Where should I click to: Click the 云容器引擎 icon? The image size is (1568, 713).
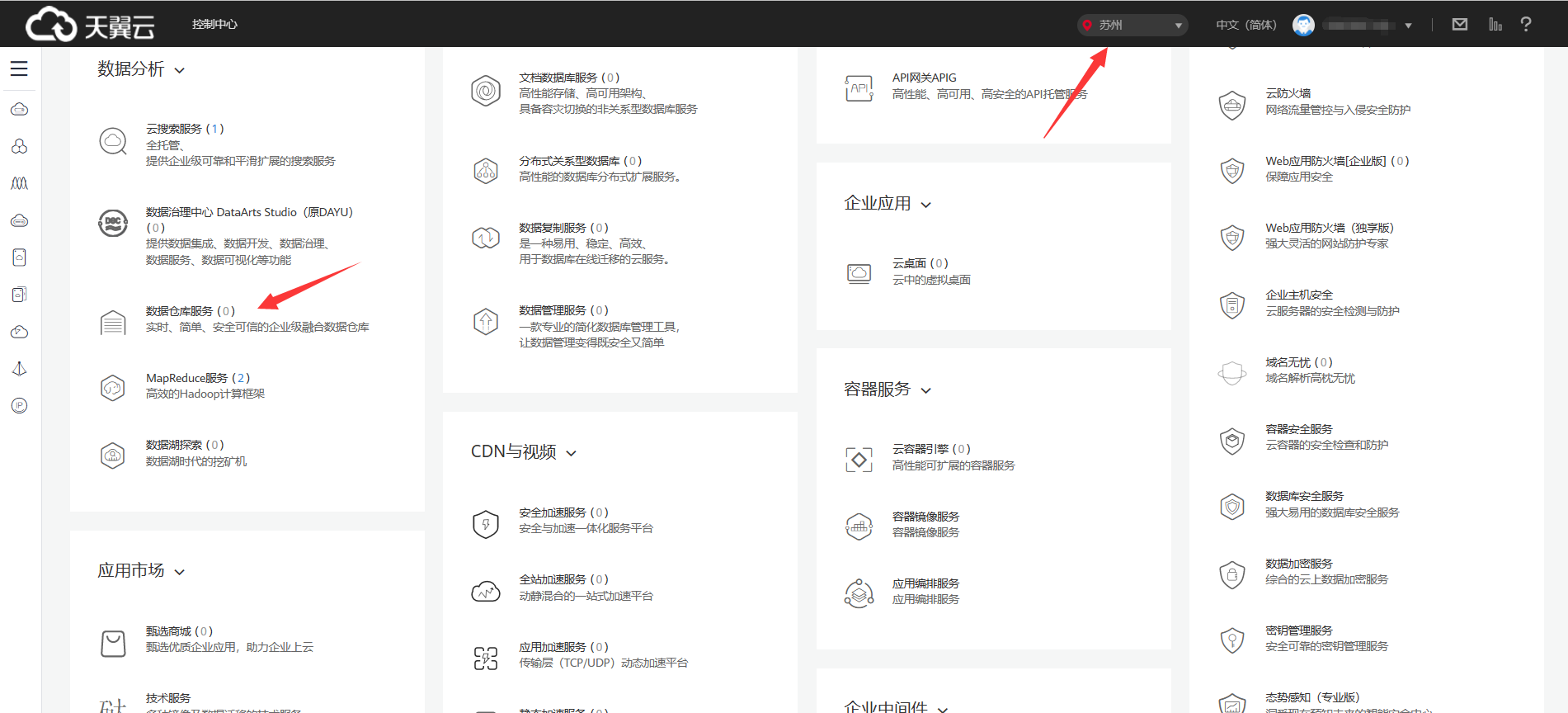859,459
